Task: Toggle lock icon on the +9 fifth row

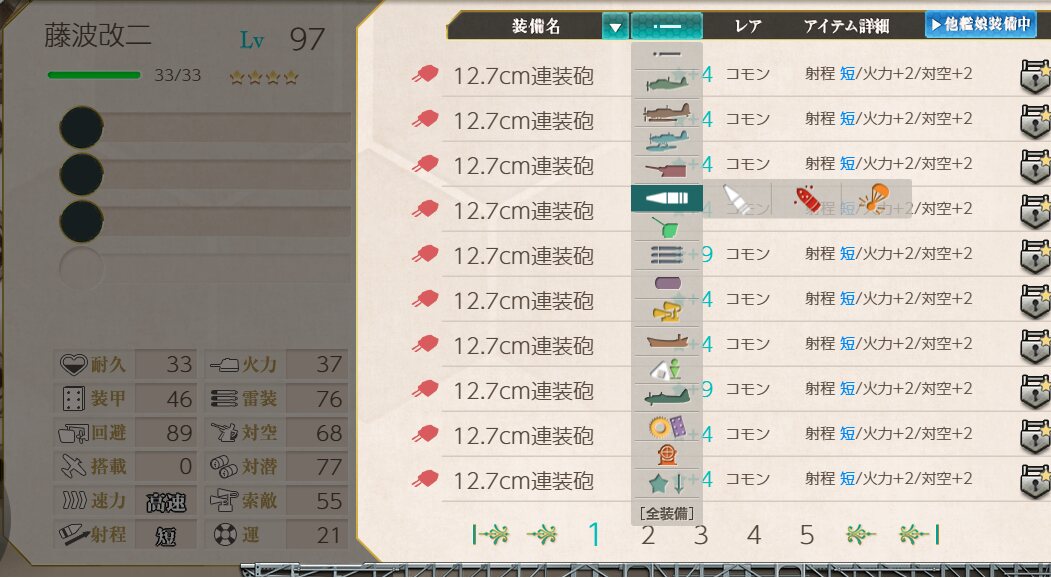Action: tap(1035, 255)
